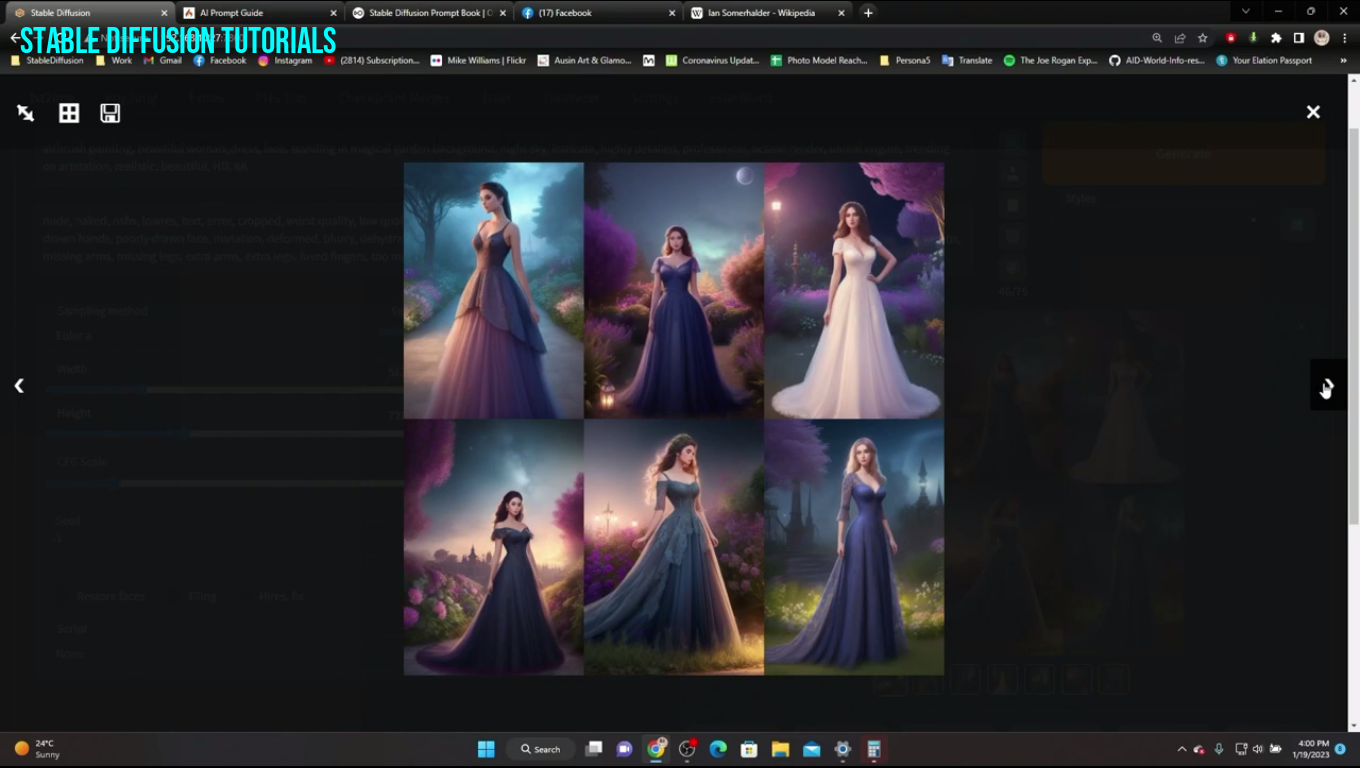Open The Joe Rogan Exp... Spotify bookmark

pyautogui.click(x=1050, y=60)
